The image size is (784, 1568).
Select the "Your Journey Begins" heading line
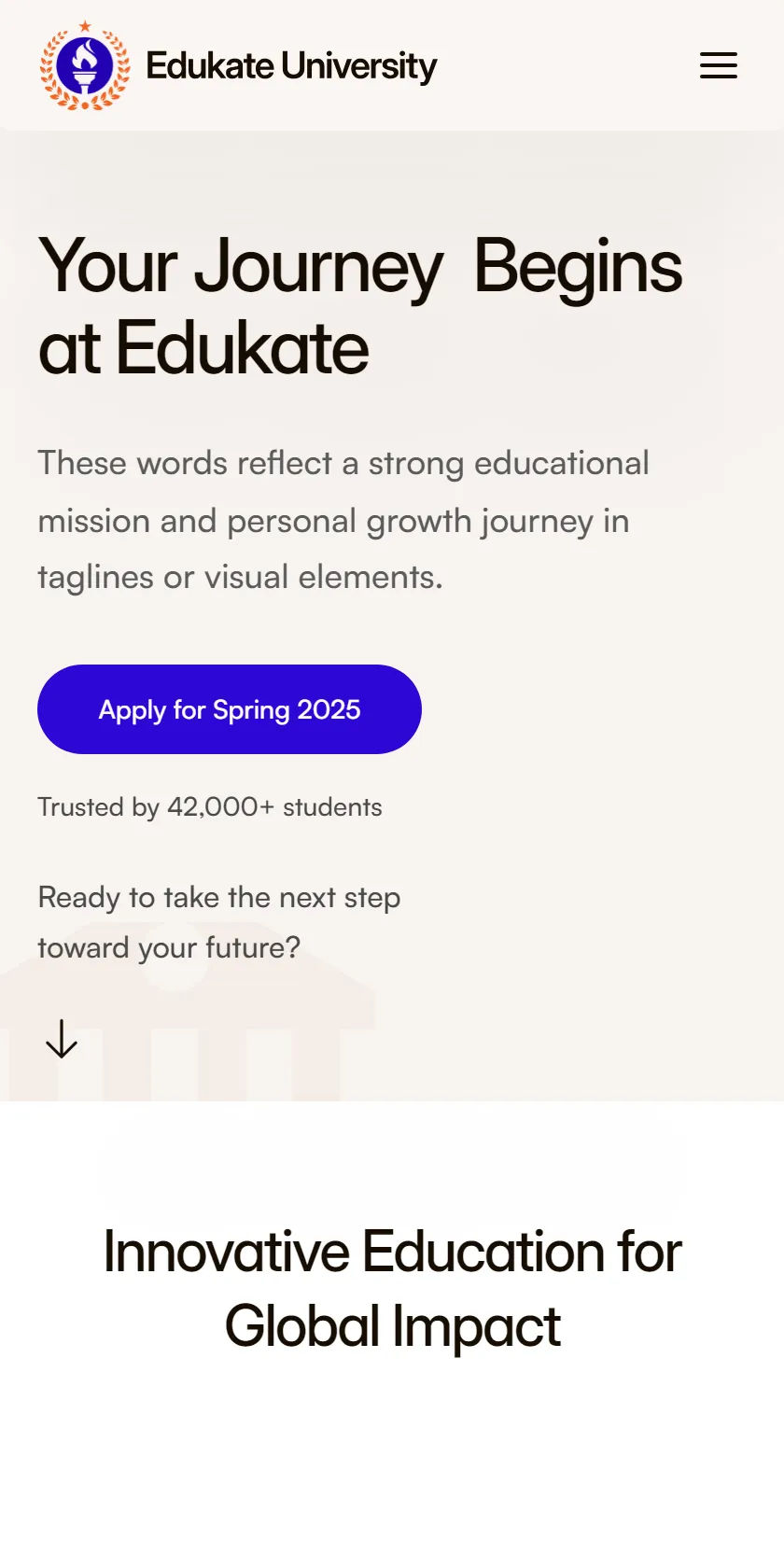(360, 268)
